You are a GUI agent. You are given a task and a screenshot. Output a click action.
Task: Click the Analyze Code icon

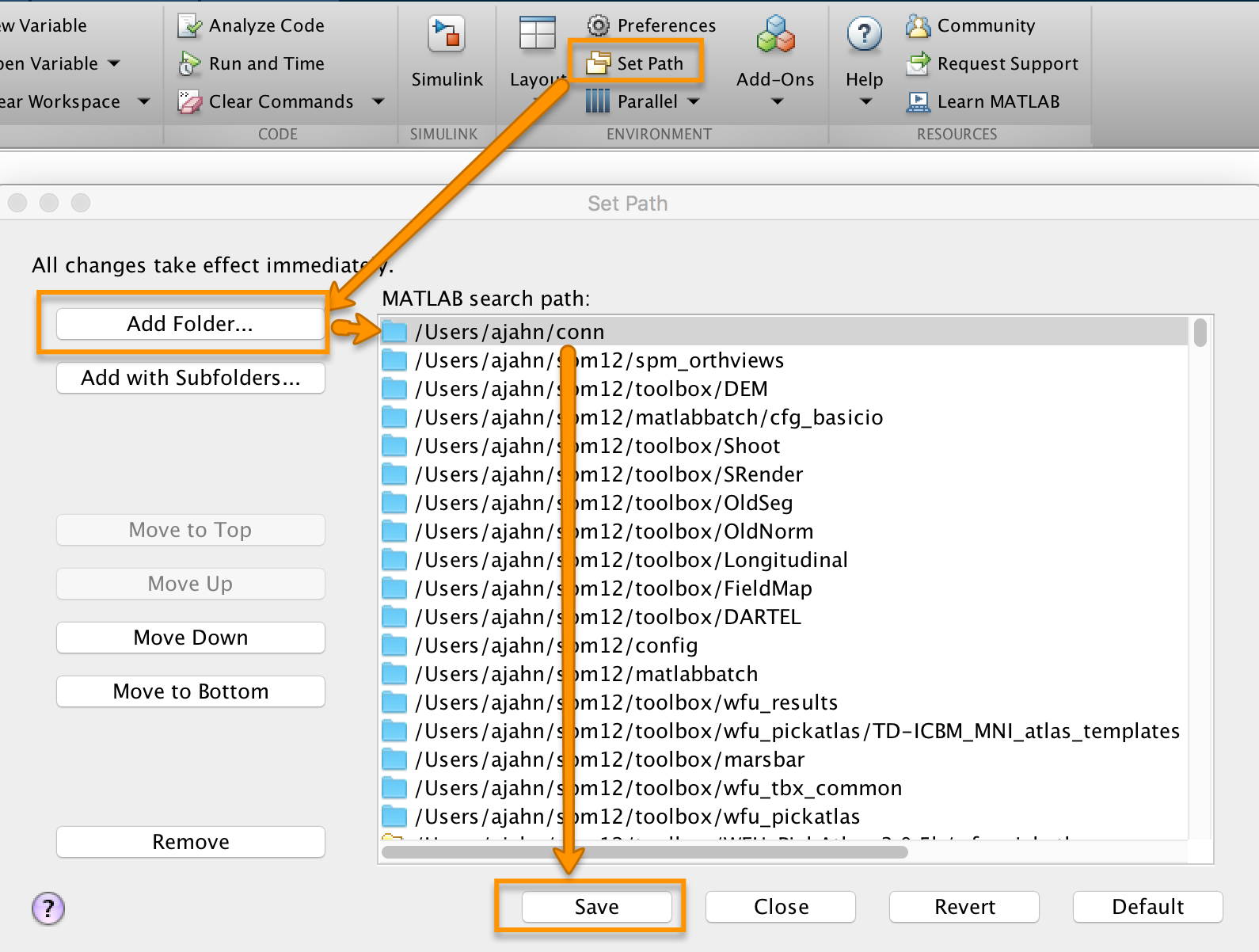click(x=190, y=25)
